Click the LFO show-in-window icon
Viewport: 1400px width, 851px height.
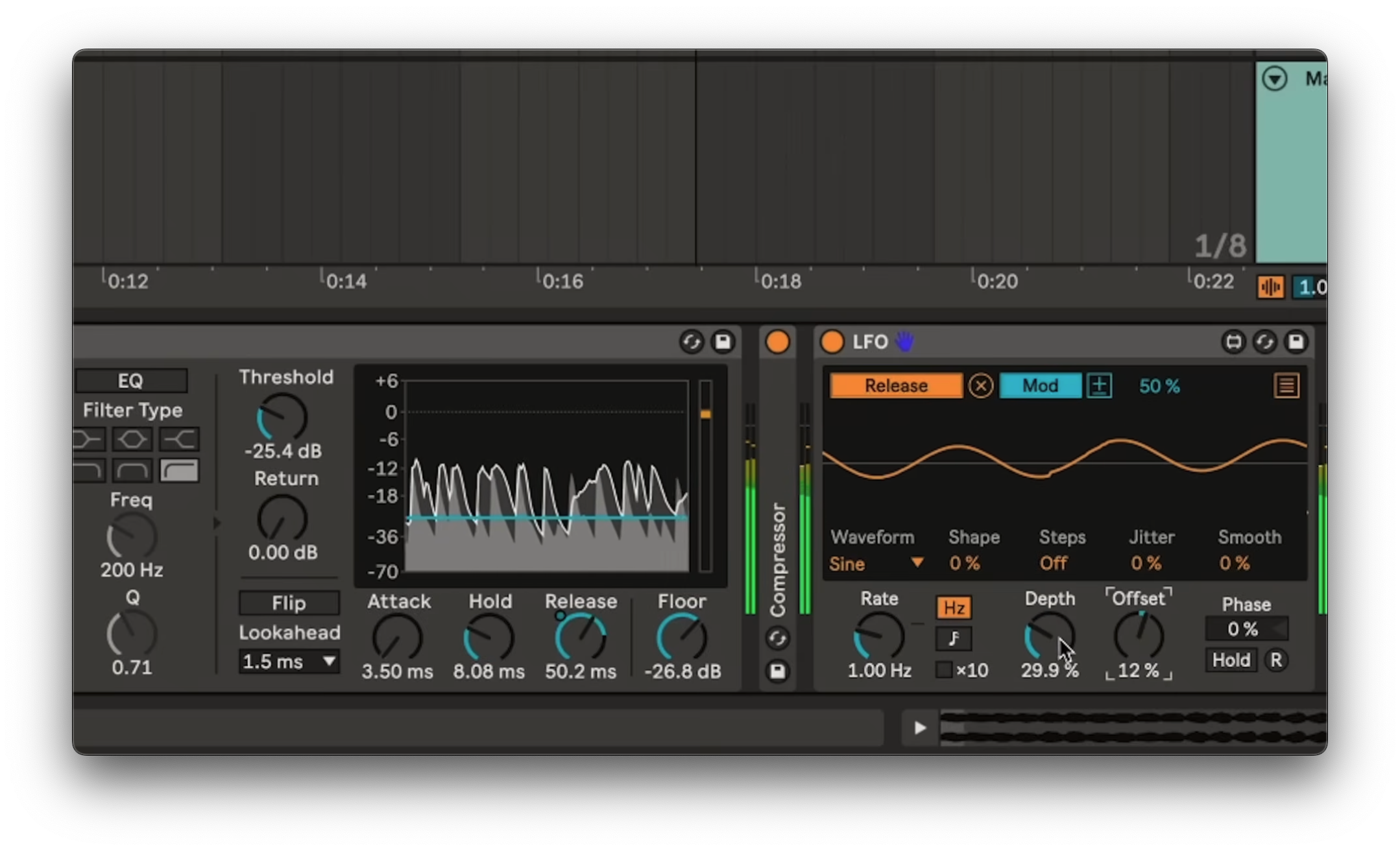coord(1233,342)
